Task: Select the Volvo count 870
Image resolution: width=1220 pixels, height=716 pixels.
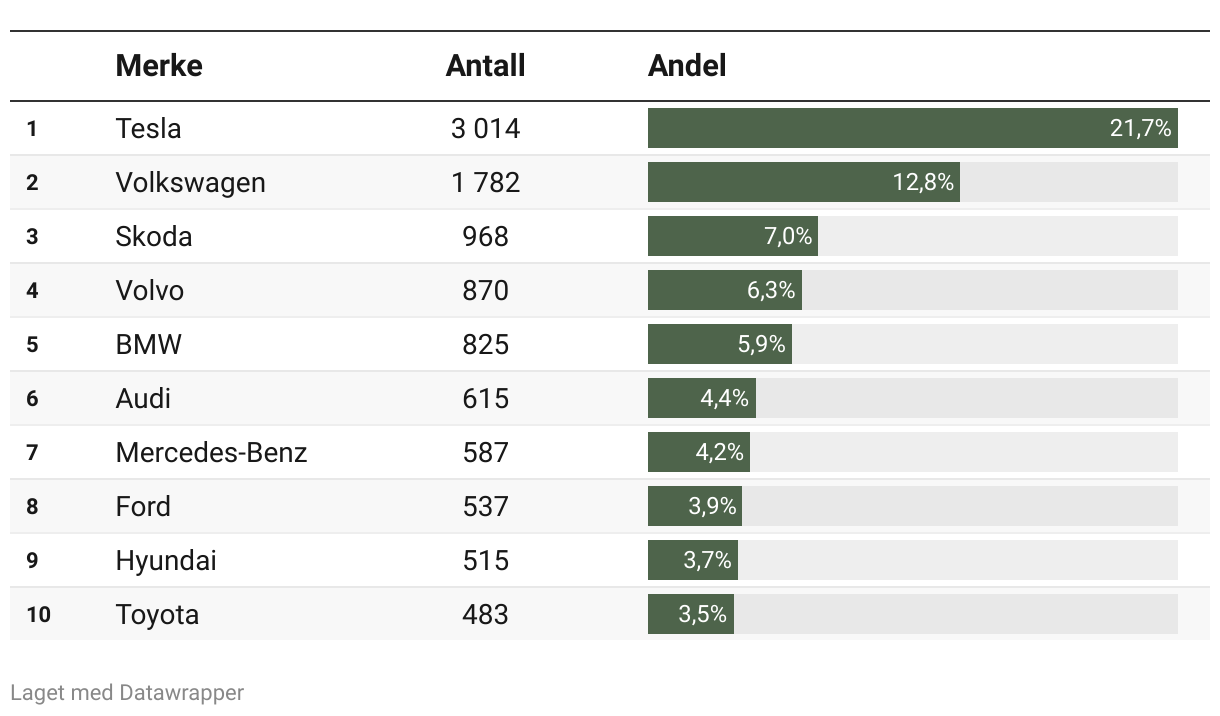Action: tap(486, 290)
